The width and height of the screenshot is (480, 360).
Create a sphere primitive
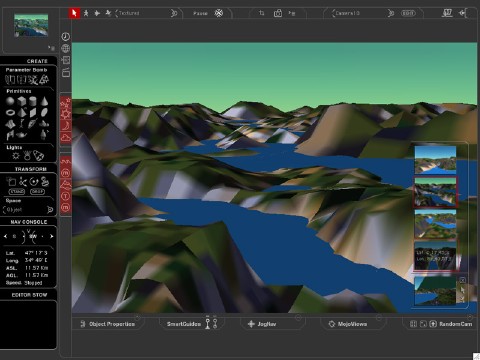point(10,101)
